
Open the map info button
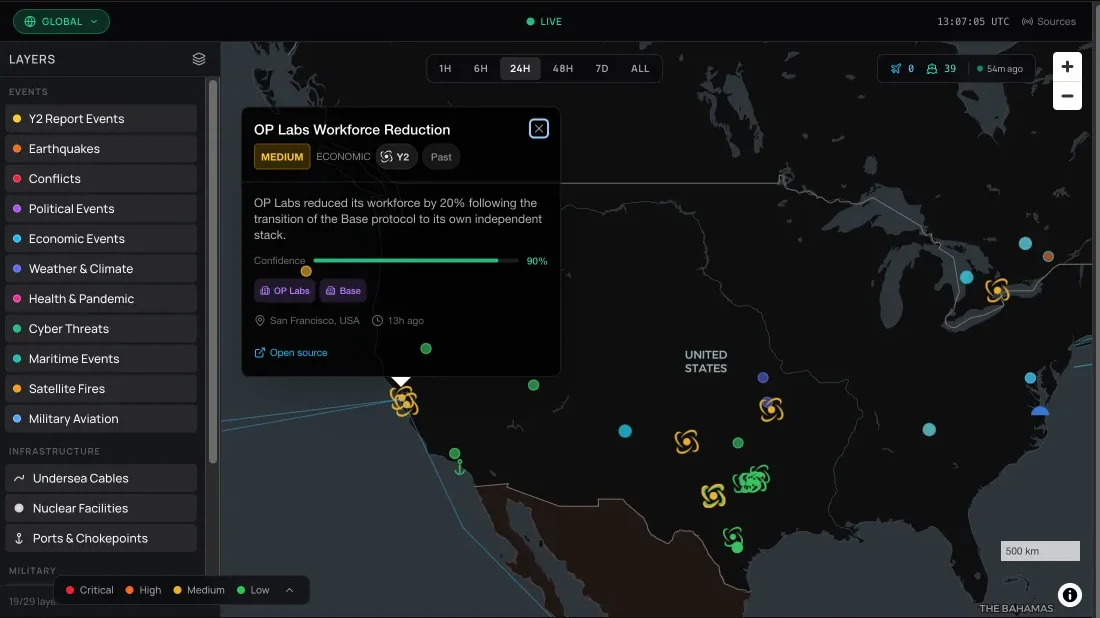pos(1070,595)
